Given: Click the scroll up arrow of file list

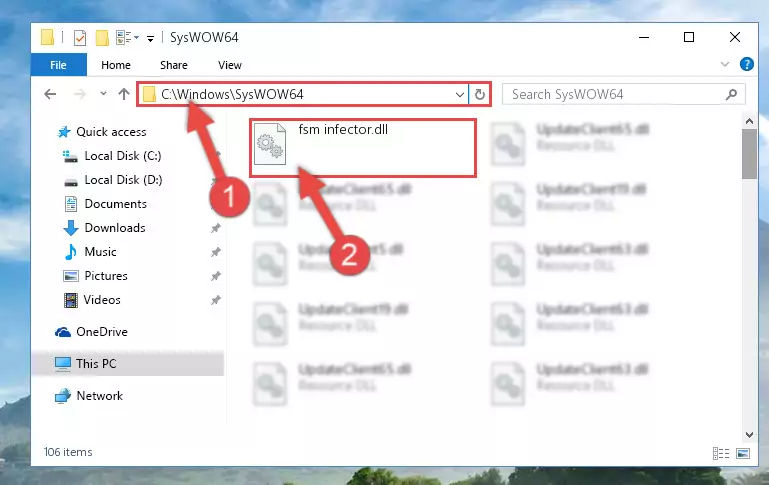Looking at the screenshot, I should pyautogui.click(x=749, y=121).
